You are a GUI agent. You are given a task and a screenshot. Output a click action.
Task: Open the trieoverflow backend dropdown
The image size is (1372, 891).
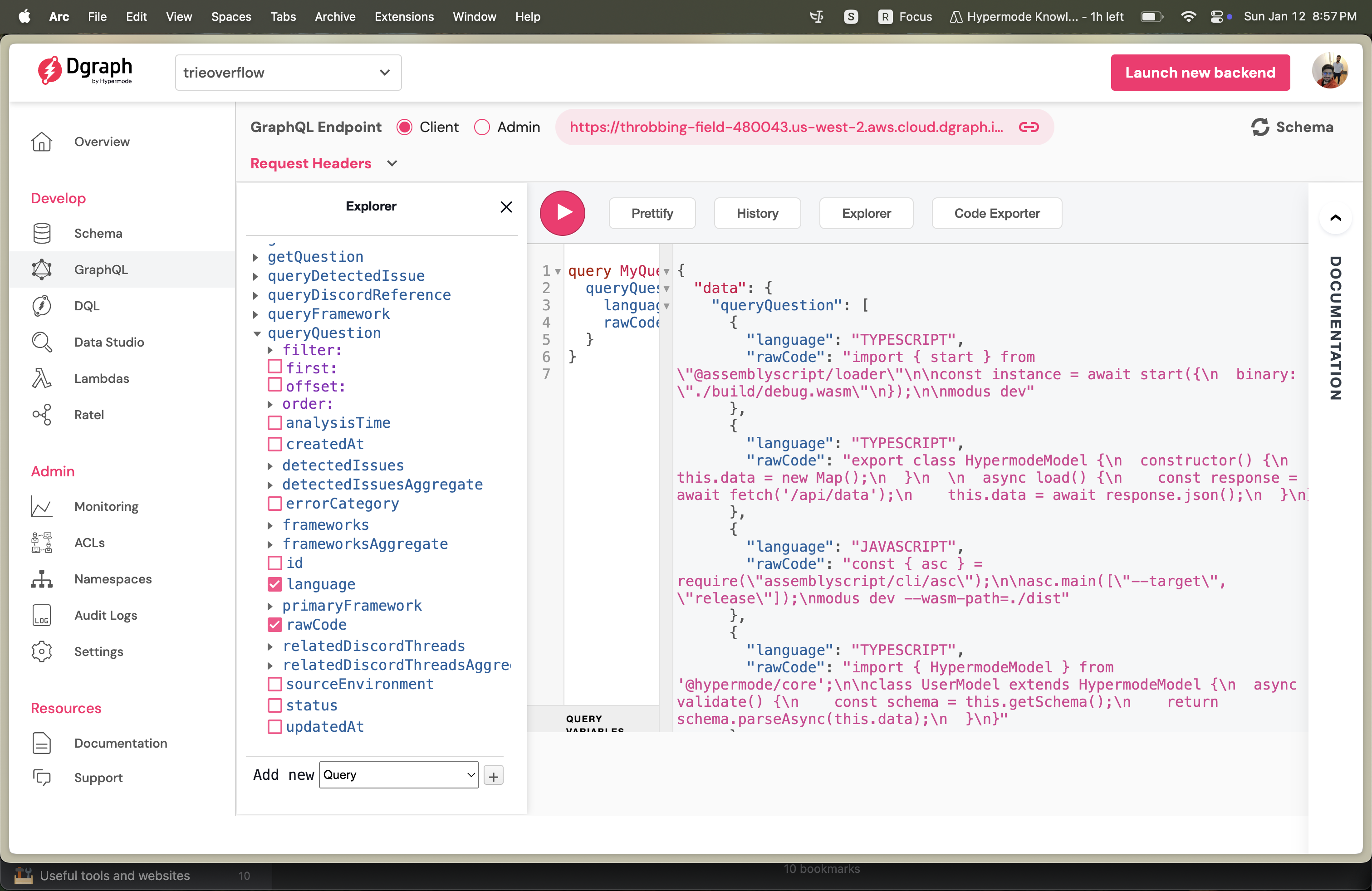click(x=288, y=73)
